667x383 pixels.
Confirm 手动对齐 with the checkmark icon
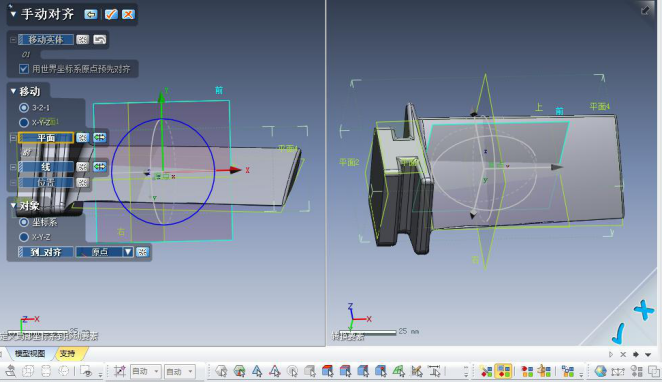point(111,14)
